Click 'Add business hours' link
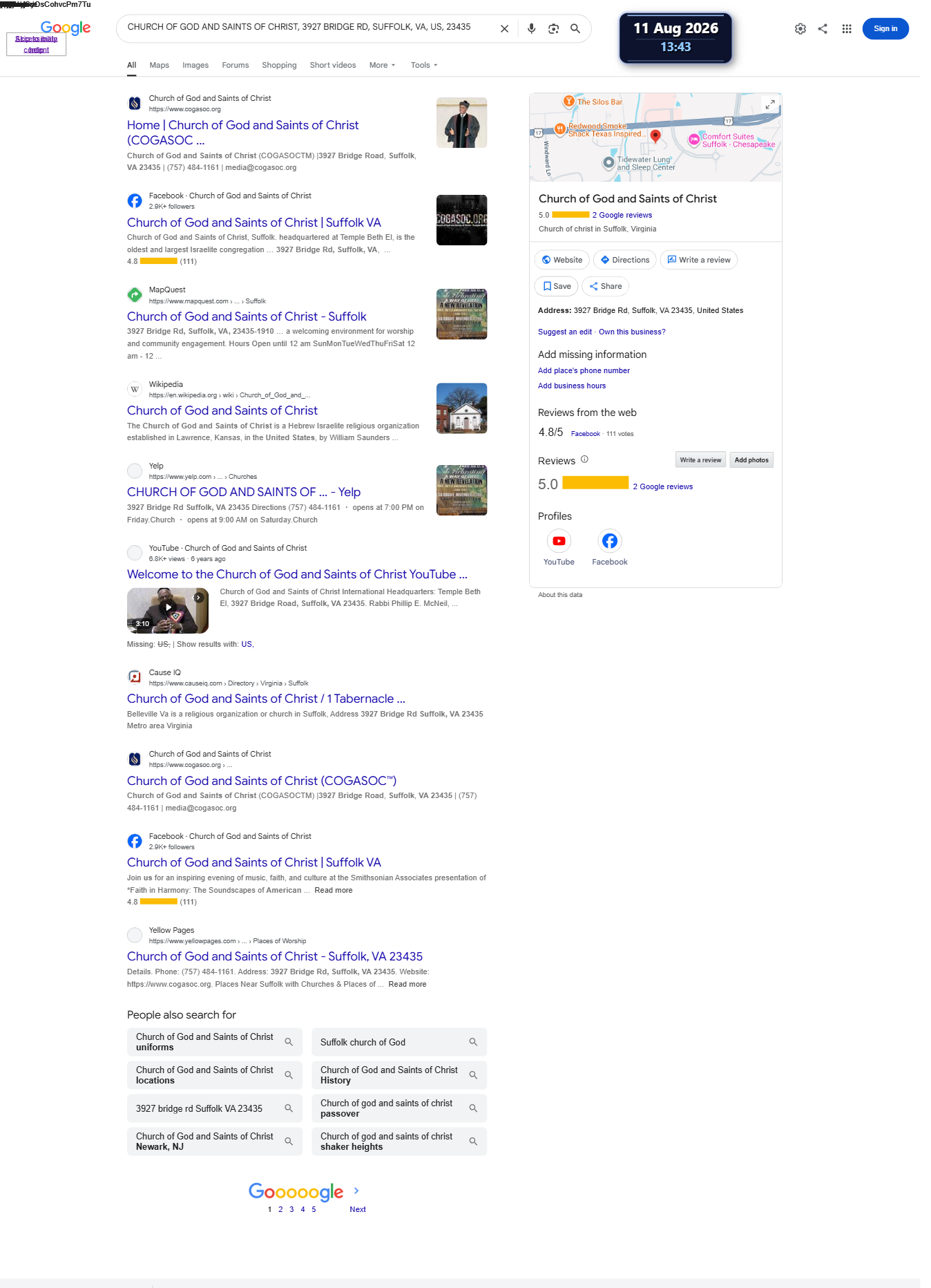This screenshot has height=1288, width=931. pos(572,386)
